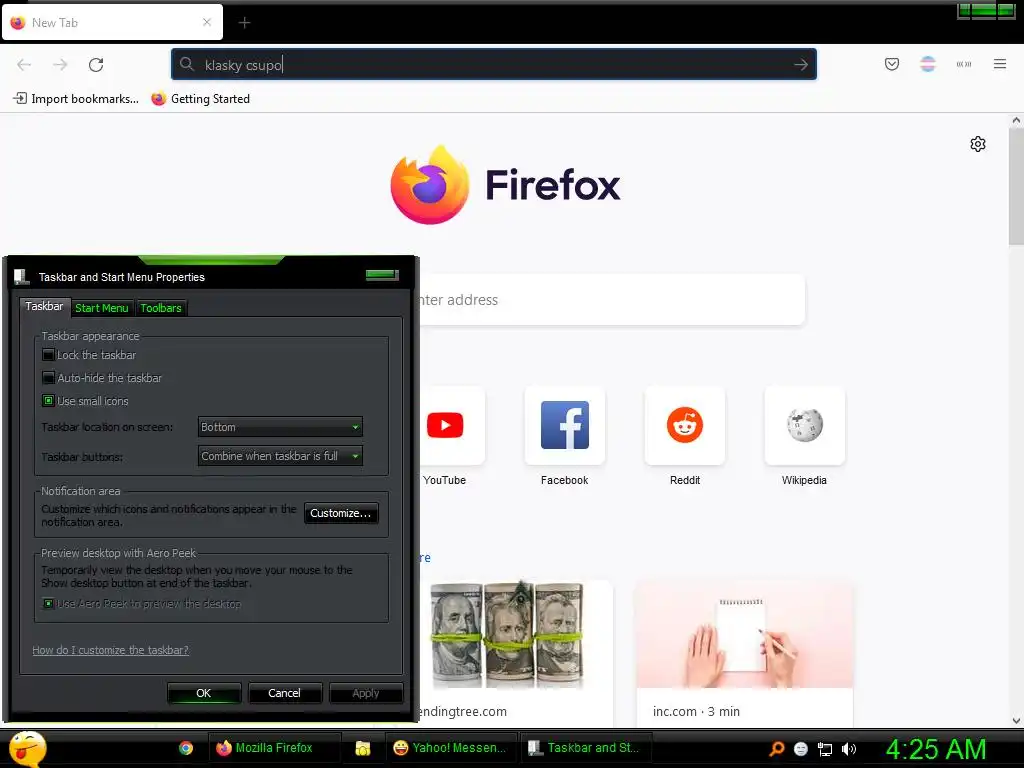Click the green close button of dialog
The width and height of the screenshot is (1024, 768).
coord(382,274)
